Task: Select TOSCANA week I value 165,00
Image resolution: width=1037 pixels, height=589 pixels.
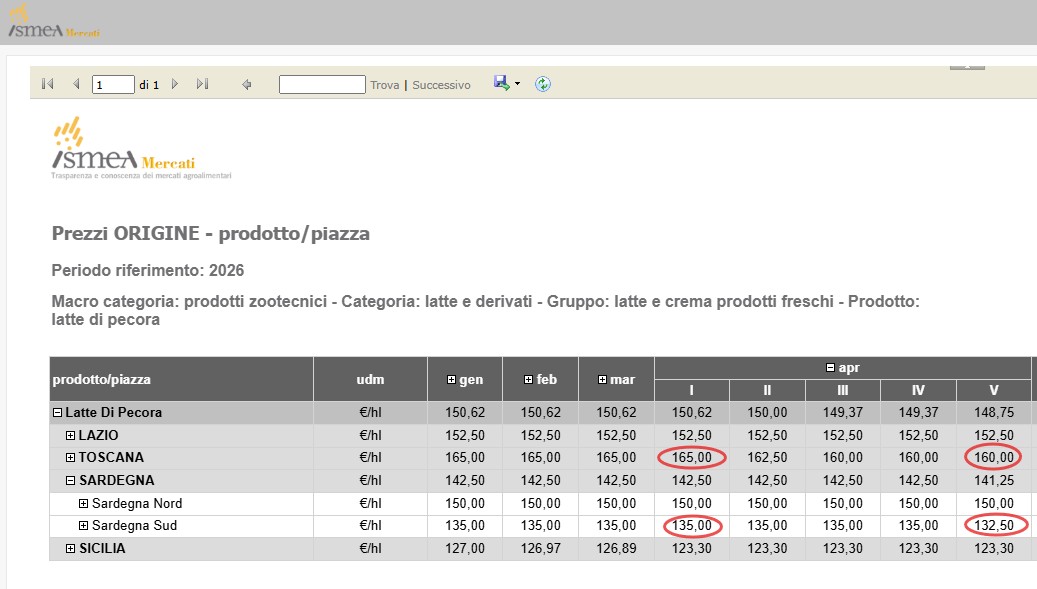Action: pos(692,457)
